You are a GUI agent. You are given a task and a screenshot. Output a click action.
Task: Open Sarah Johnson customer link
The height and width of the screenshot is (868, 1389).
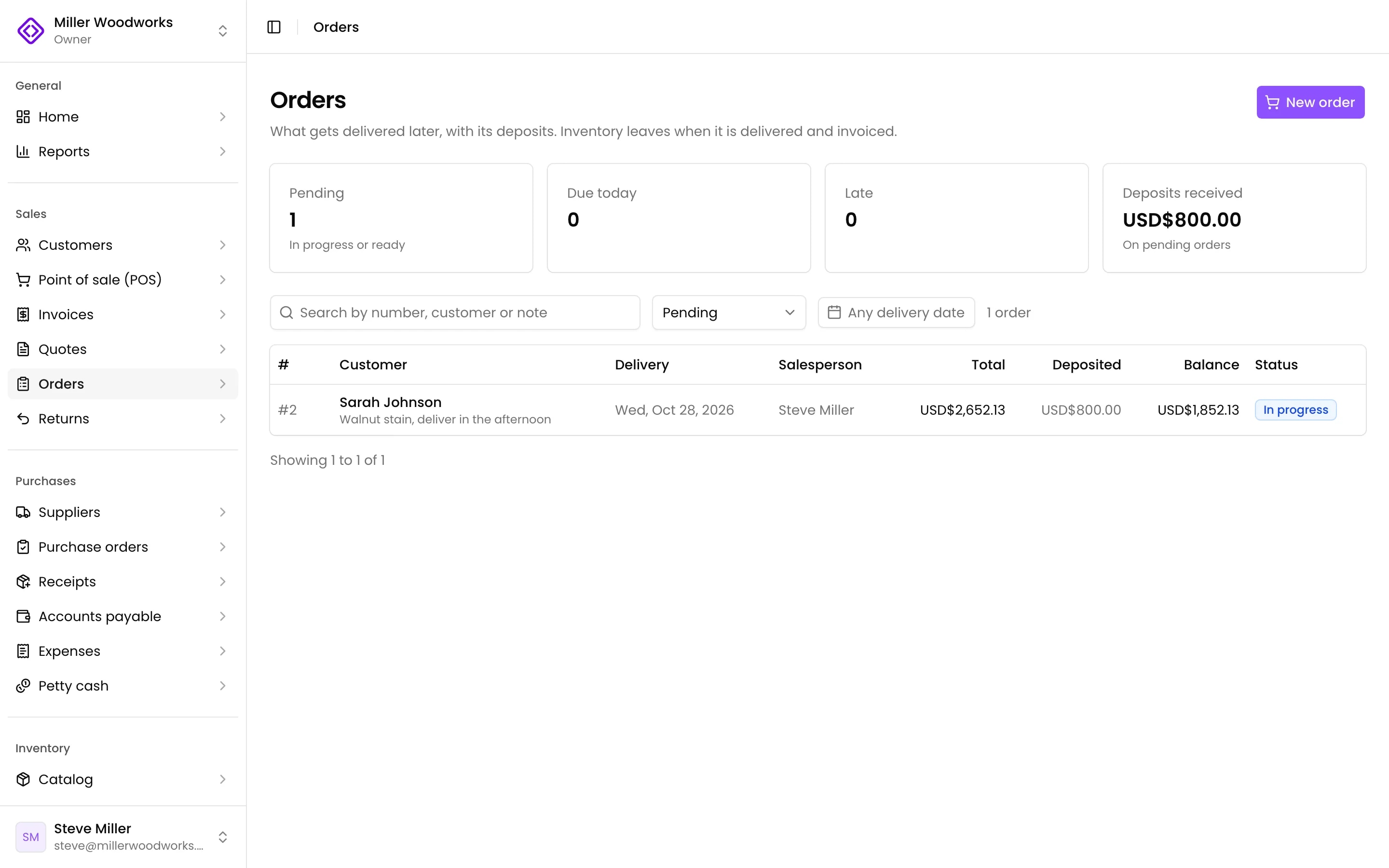coord(390,402)
